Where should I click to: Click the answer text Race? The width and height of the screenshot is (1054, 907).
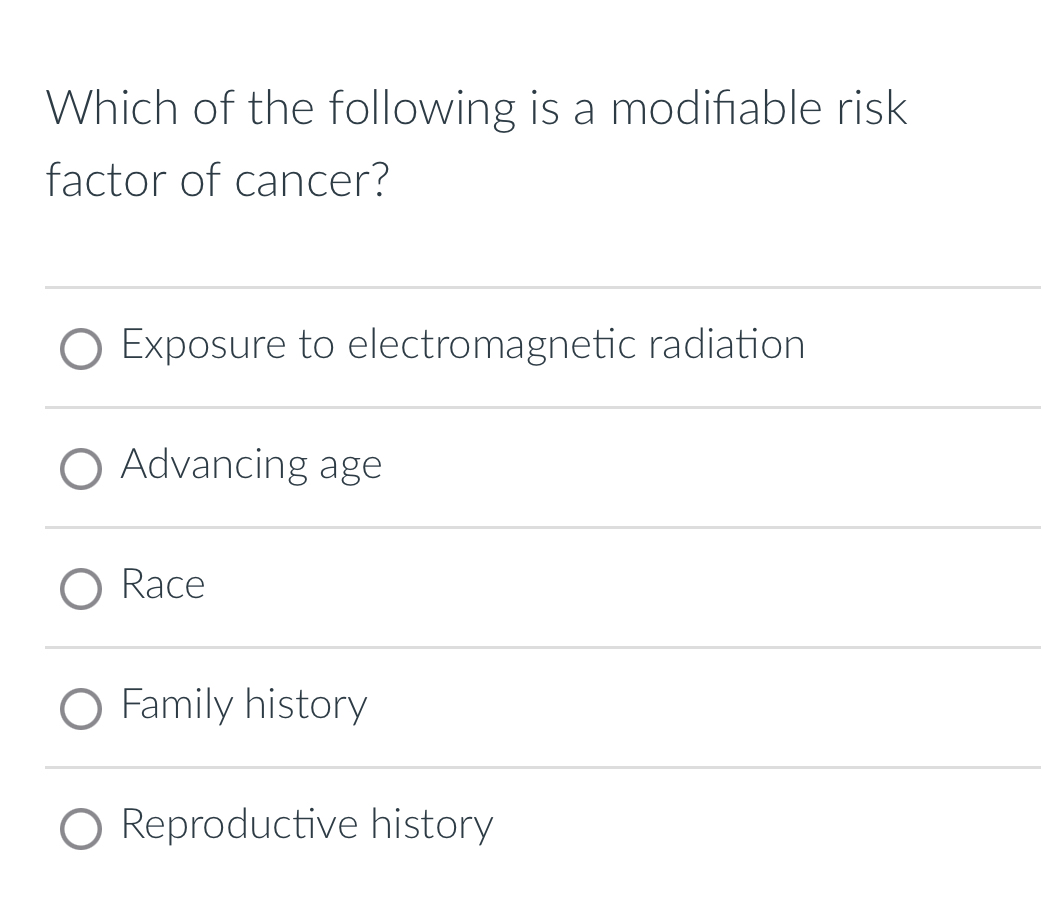click(162, 586)
